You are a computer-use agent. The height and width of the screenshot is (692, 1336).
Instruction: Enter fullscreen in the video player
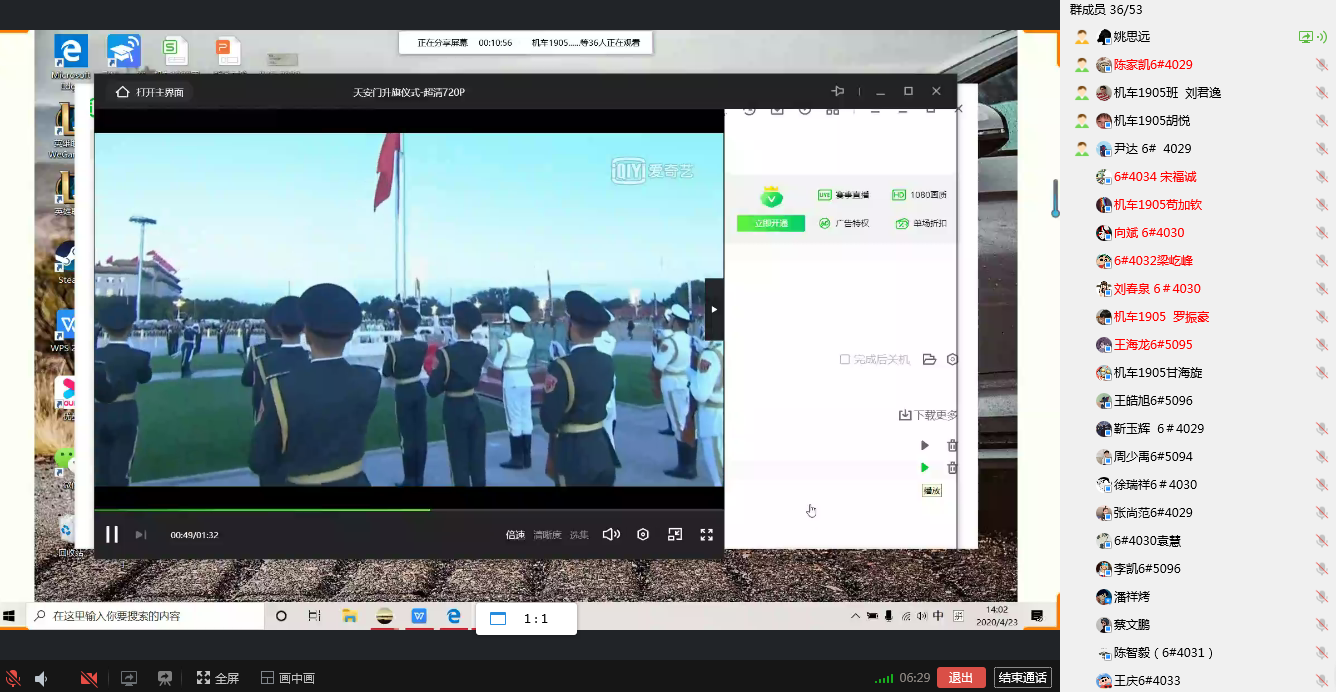click(x=707, y=535)
